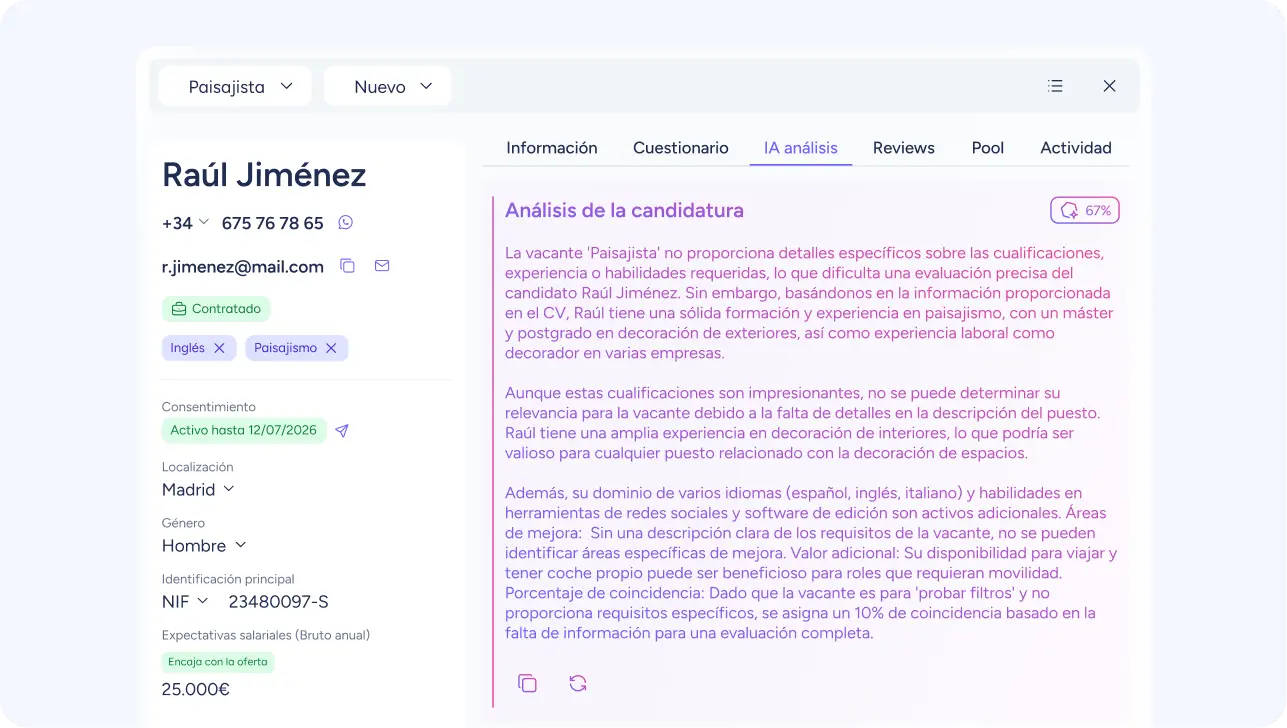This screenshot has height=728, width=1287.
Task: Switch to the Cuestionario tab
Action: [681, 148]
